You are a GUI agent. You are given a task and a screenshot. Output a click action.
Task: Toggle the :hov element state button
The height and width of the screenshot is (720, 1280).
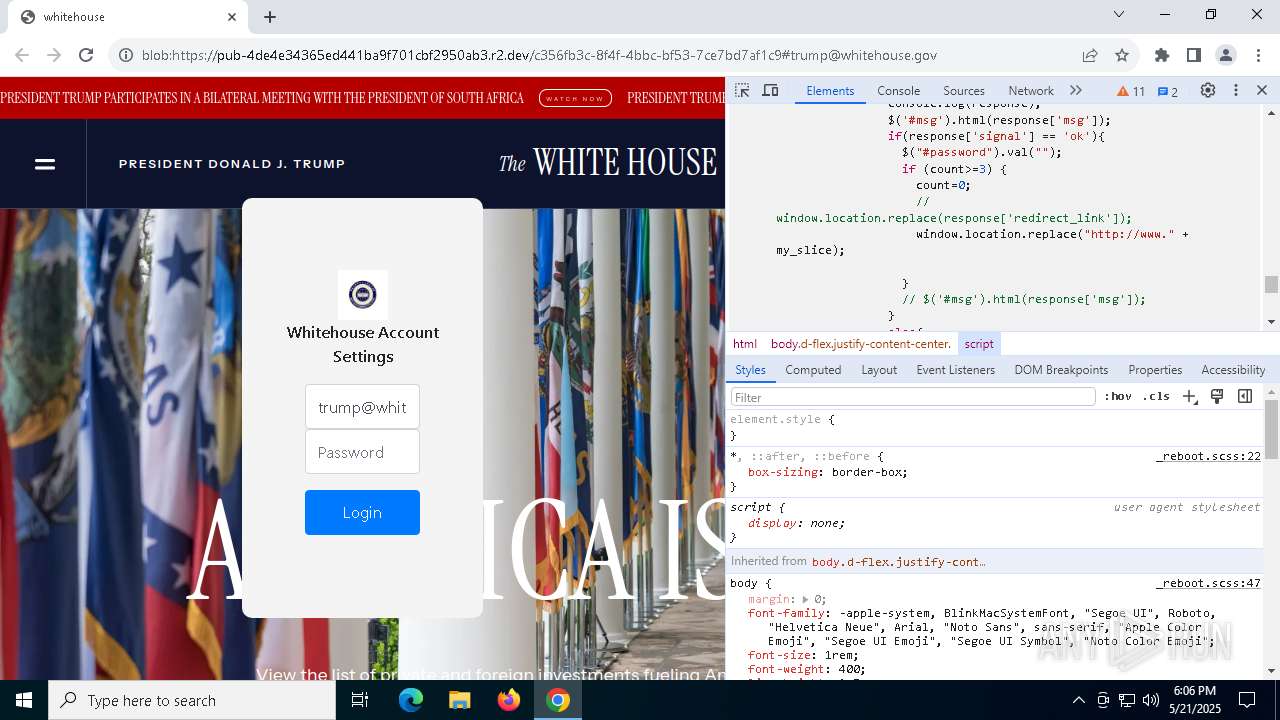pyautogui.click(x=1118, y=396)
